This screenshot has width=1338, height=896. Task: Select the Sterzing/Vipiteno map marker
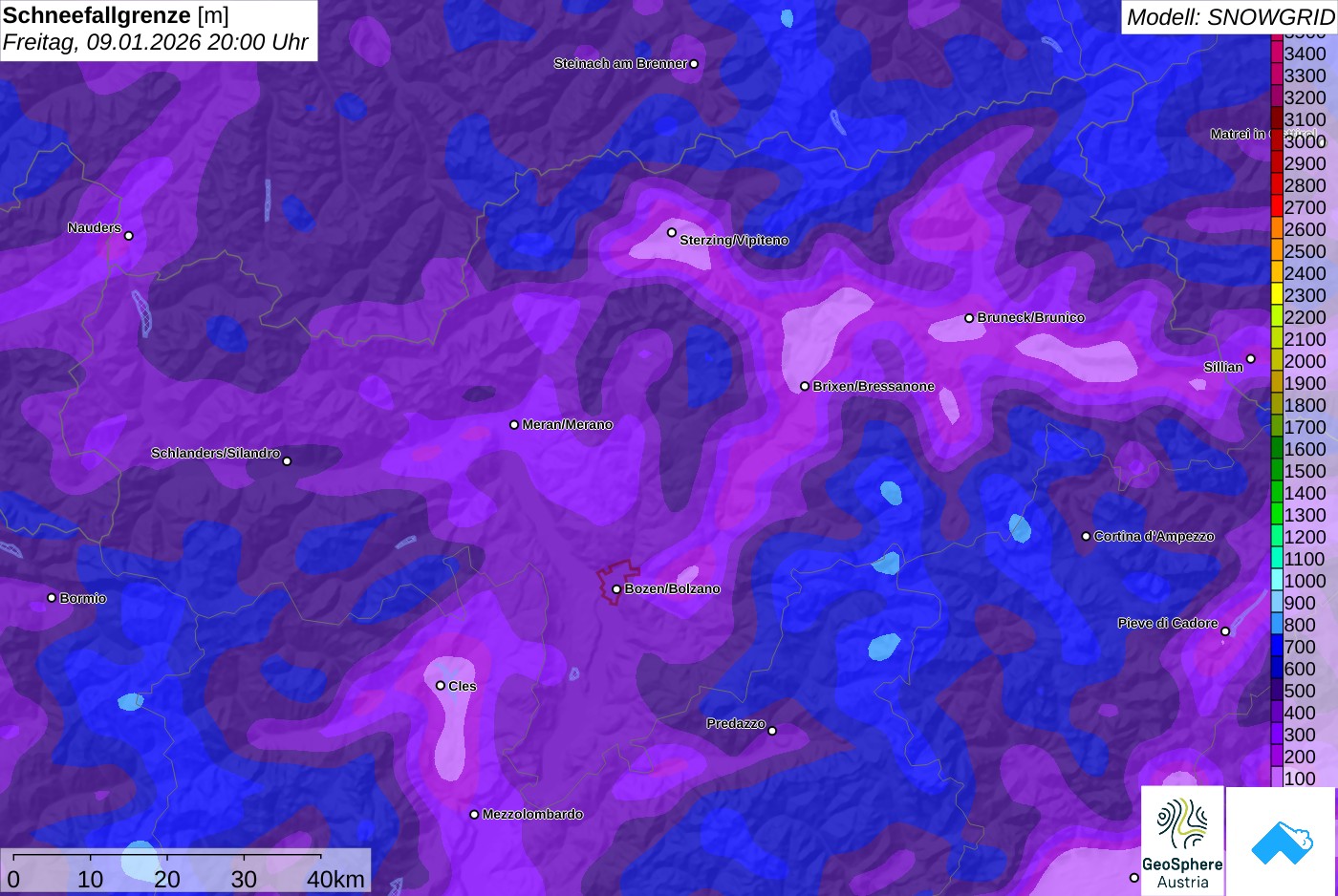pos(672,232)
